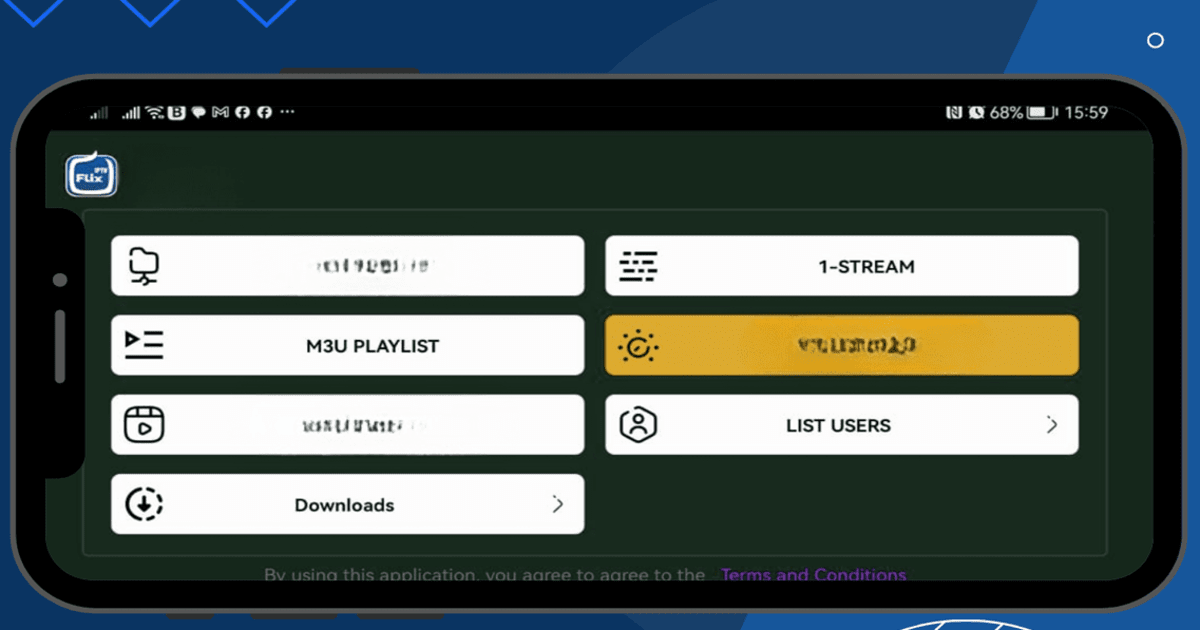Open the M3U PLAYLIST option

tap(347, 346)
